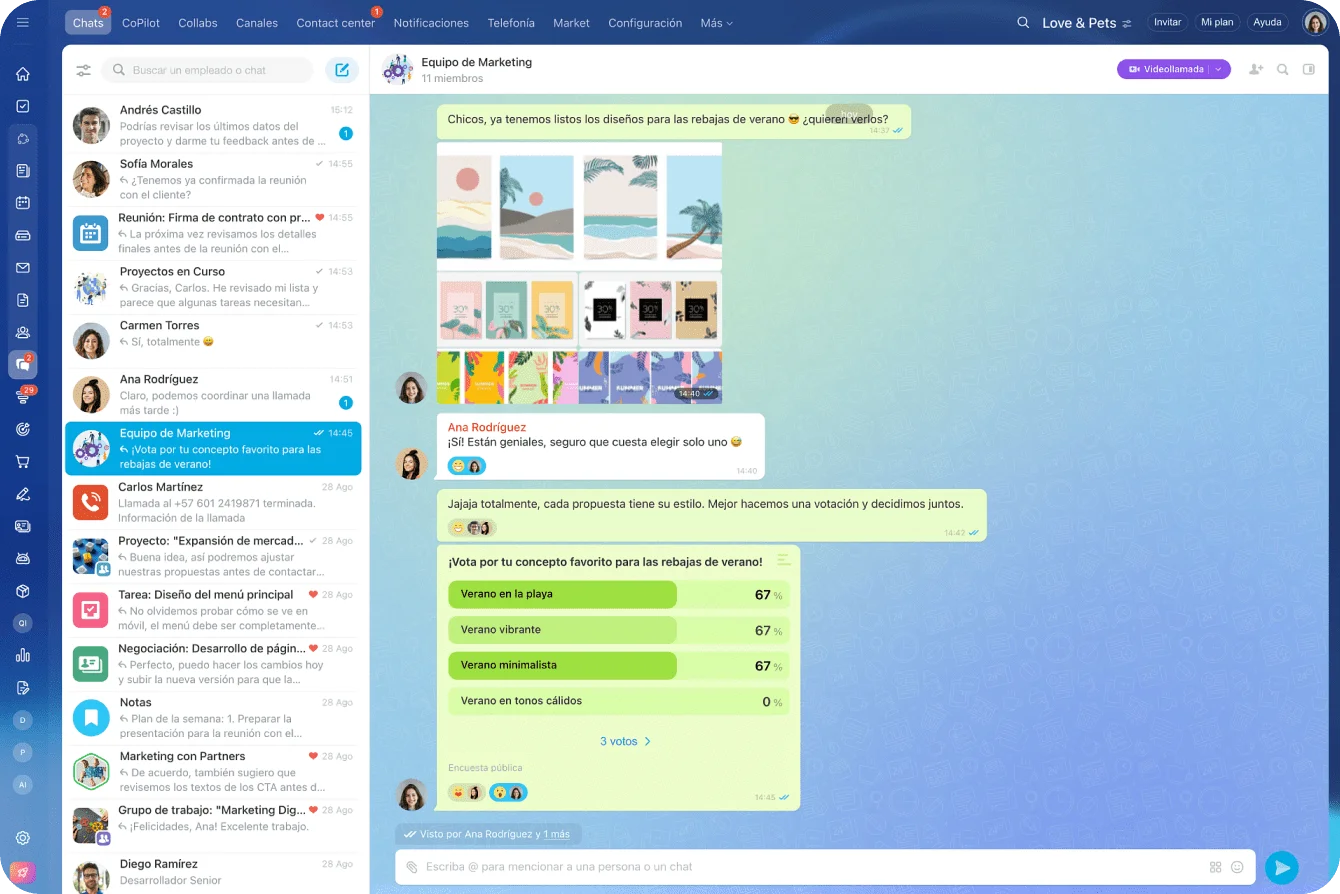Viewport: 1340px width, 894px height.
Task: Vote for 'Verano en la playa' poll option
Action: tap(562, 594)
